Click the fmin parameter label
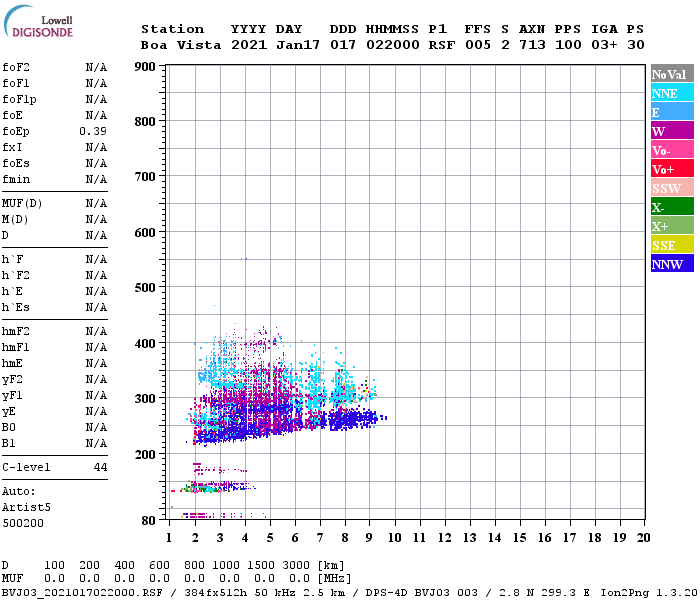The height and width of the screenshot is (600, 700). [x=16, y=179]
